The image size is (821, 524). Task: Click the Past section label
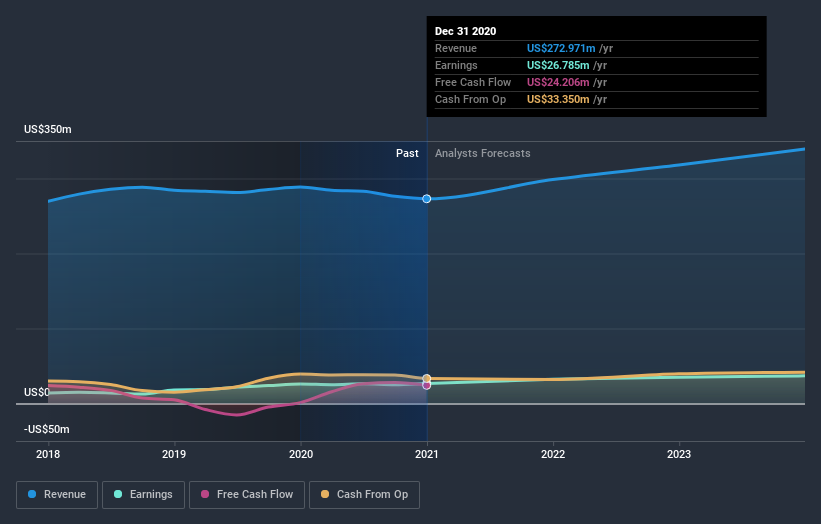407,153
